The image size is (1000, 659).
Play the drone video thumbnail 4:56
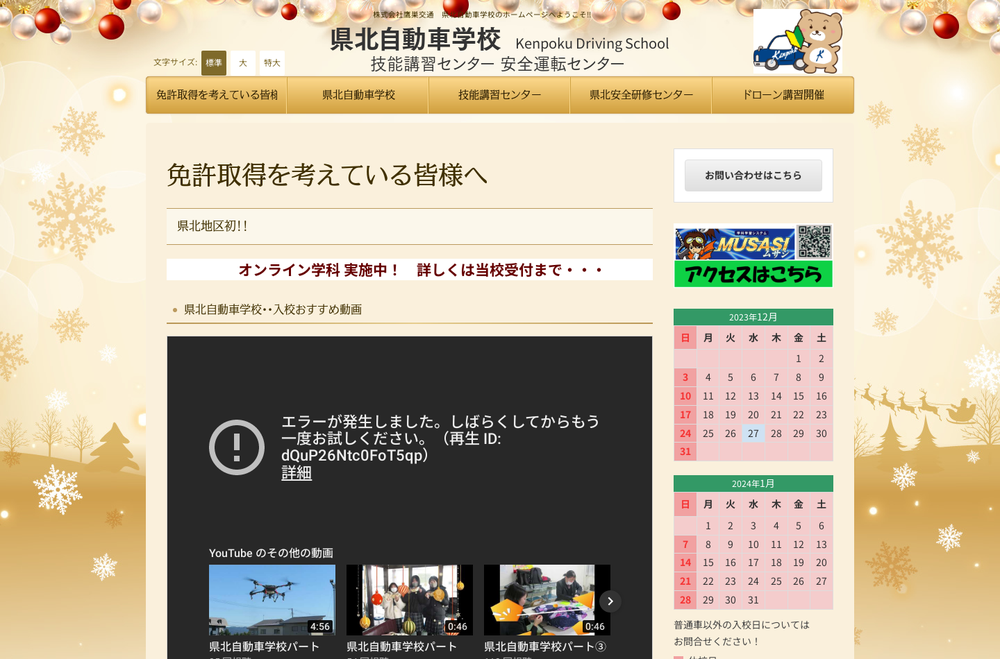click(x=272, y=600)
